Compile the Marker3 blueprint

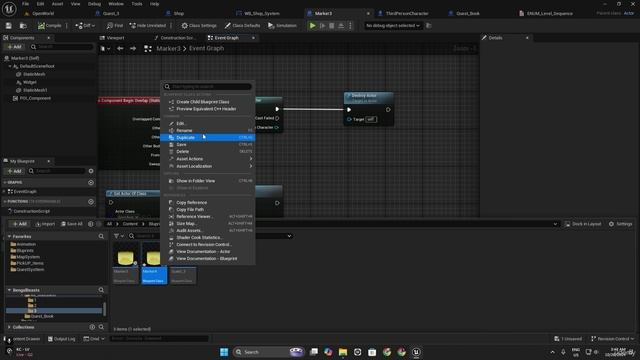point(50,25)
